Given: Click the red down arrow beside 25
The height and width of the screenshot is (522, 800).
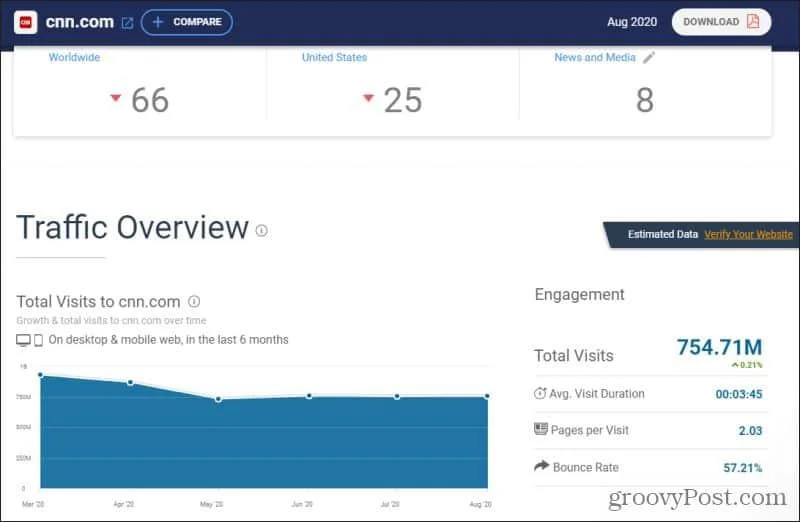Looking at the screenshot, I should pos(368,97).
